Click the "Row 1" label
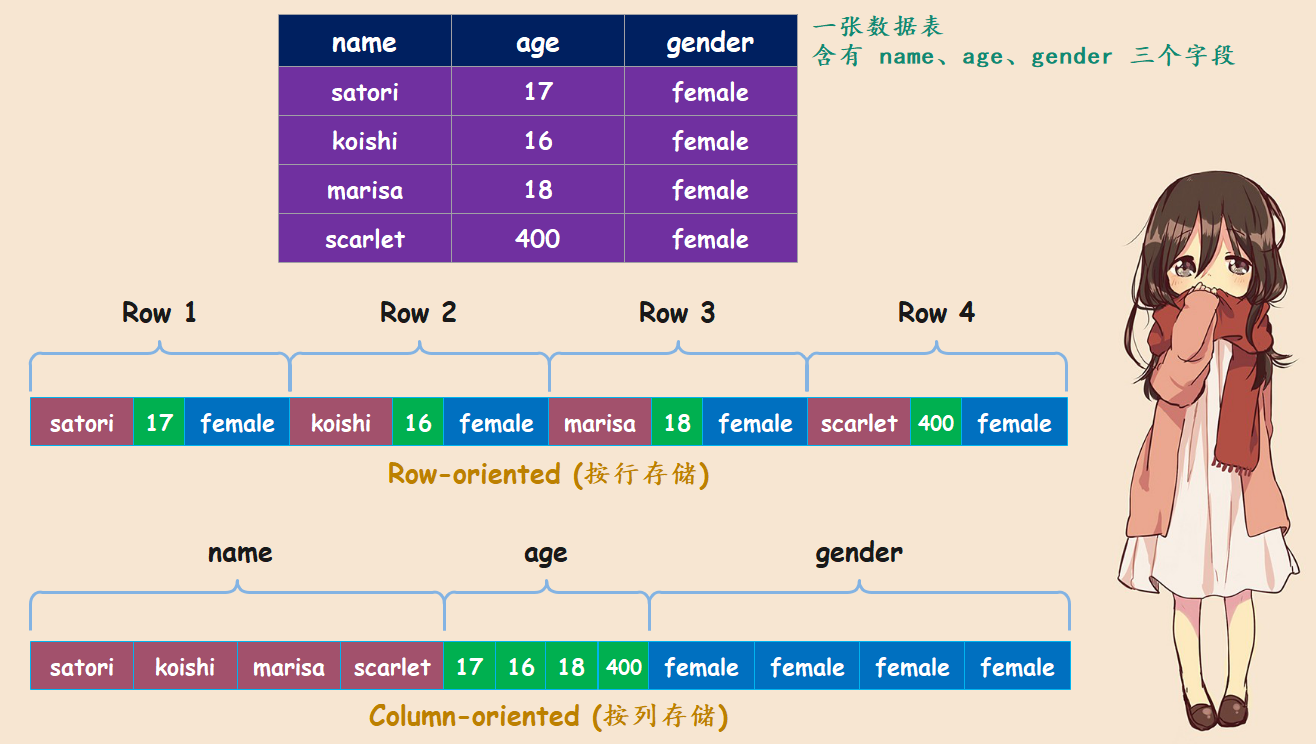 pos(159,313)
